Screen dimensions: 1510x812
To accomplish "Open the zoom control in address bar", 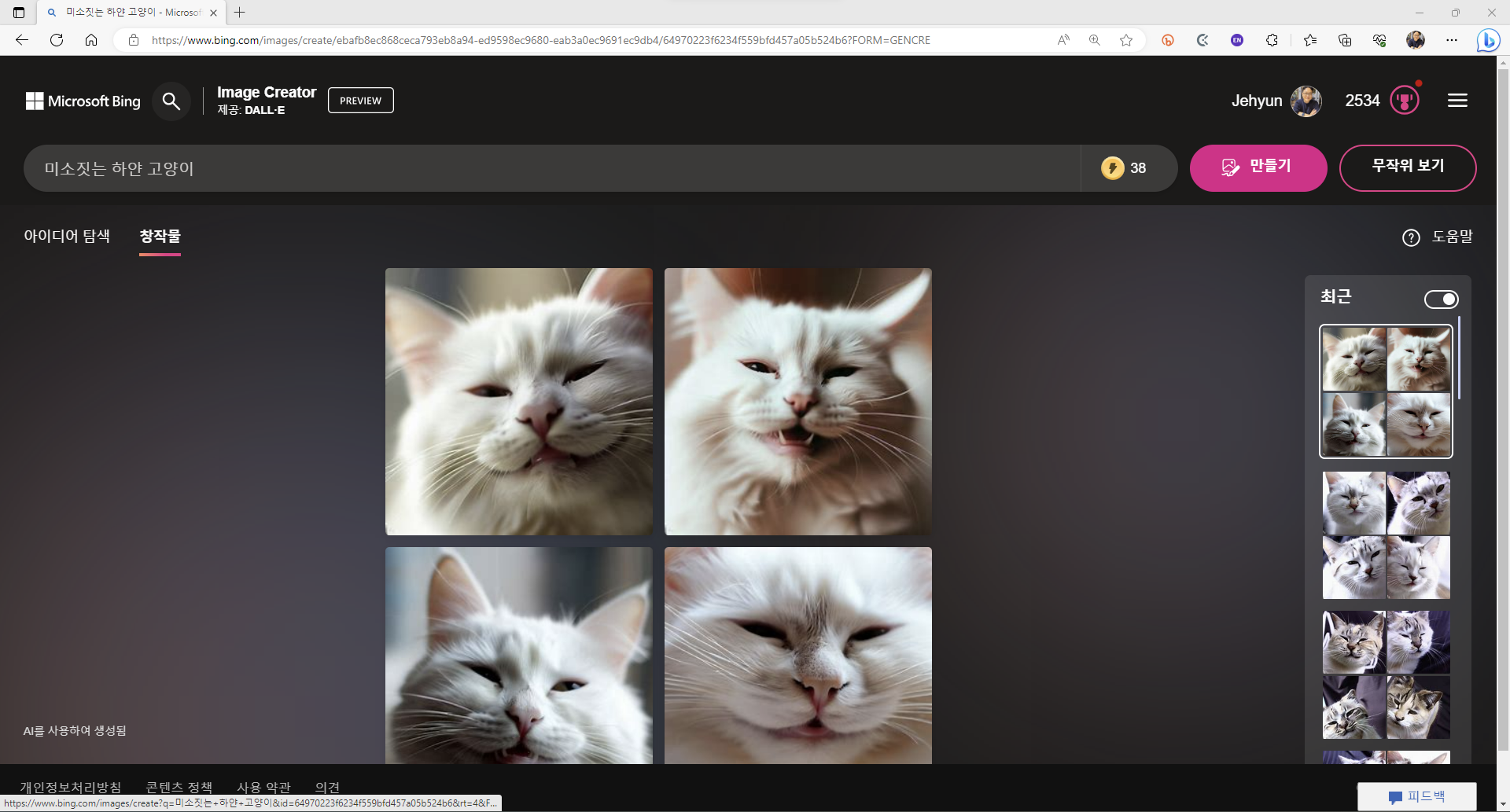I will point(1095,40).
